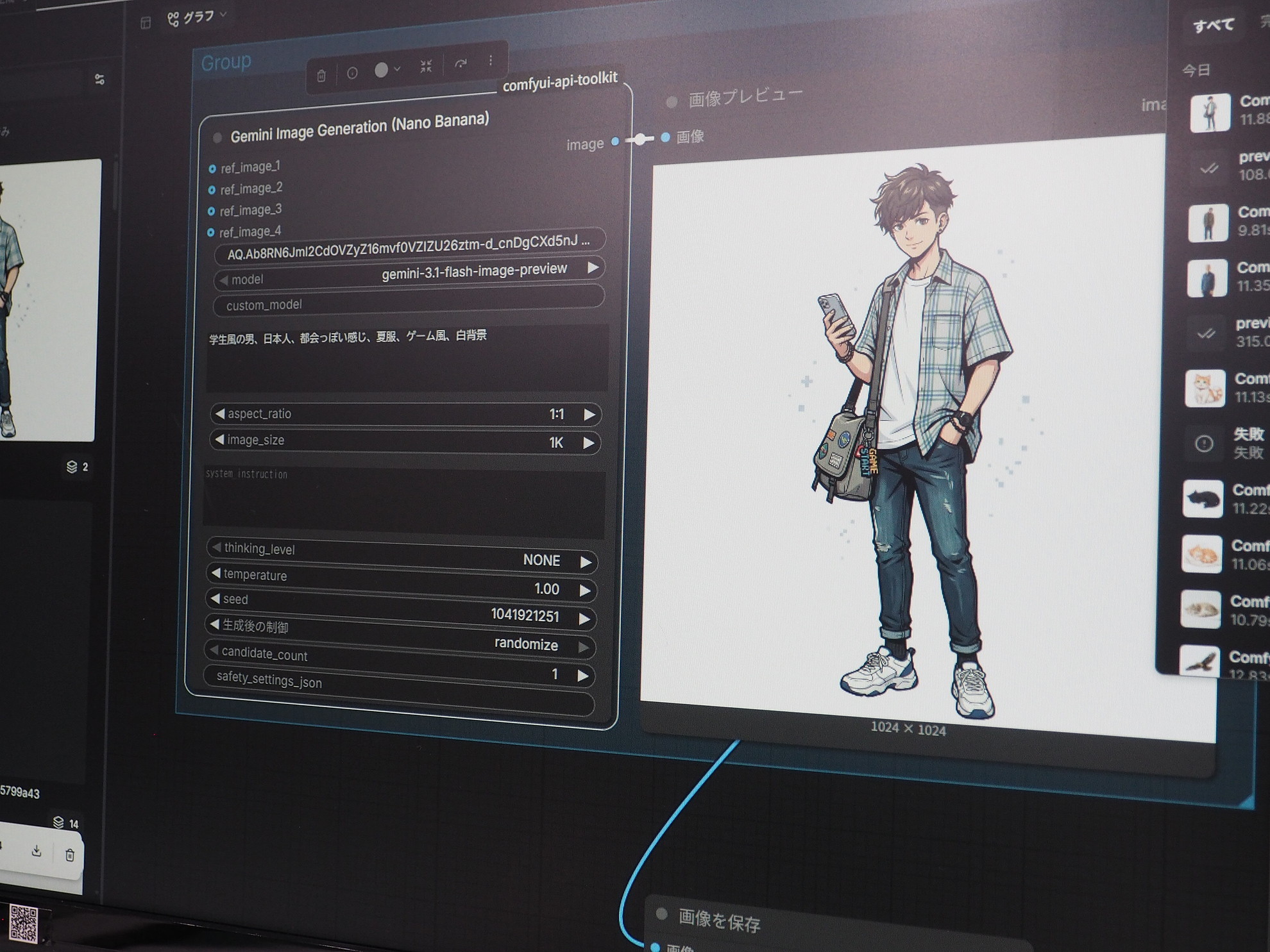The image size is (1270, 952).
Task: Click the ref_image_1 input socket
Action: [212, 169]
